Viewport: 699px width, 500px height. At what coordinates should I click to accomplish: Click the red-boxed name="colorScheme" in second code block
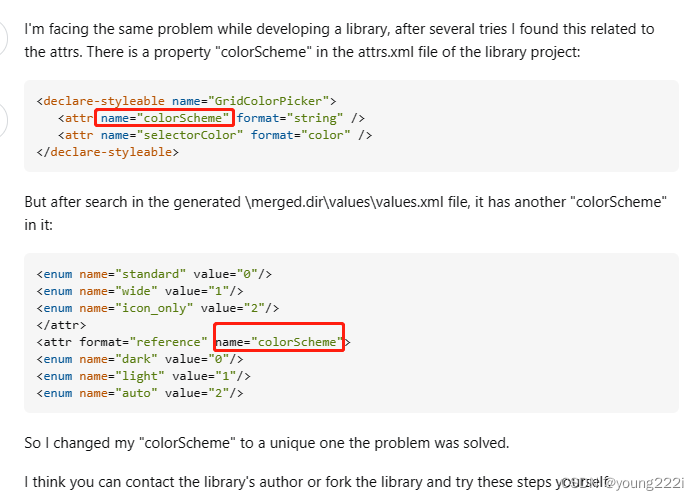[x=279, y=342]
